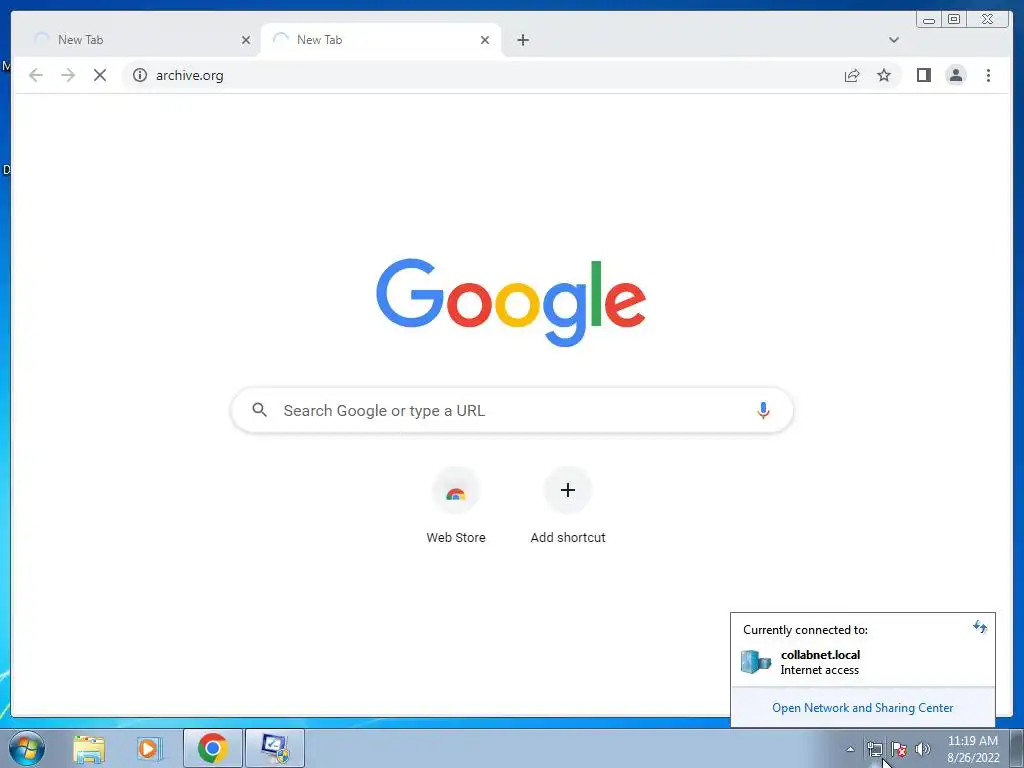Launch Windows Media Player from taskbar
This screenshot has height=768, width=1024.
click(x=149, y=748)
